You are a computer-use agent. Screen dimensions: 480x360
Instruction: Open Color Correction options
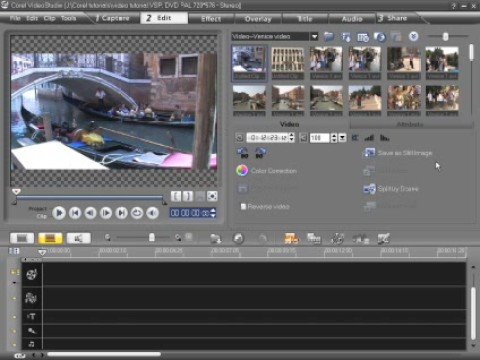coord(266,171)
